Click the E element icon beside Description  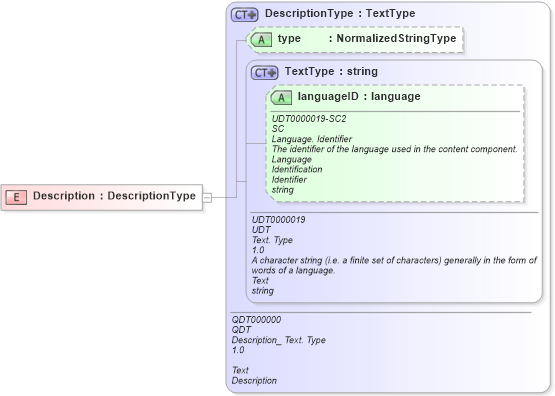(x=16, y=197)
